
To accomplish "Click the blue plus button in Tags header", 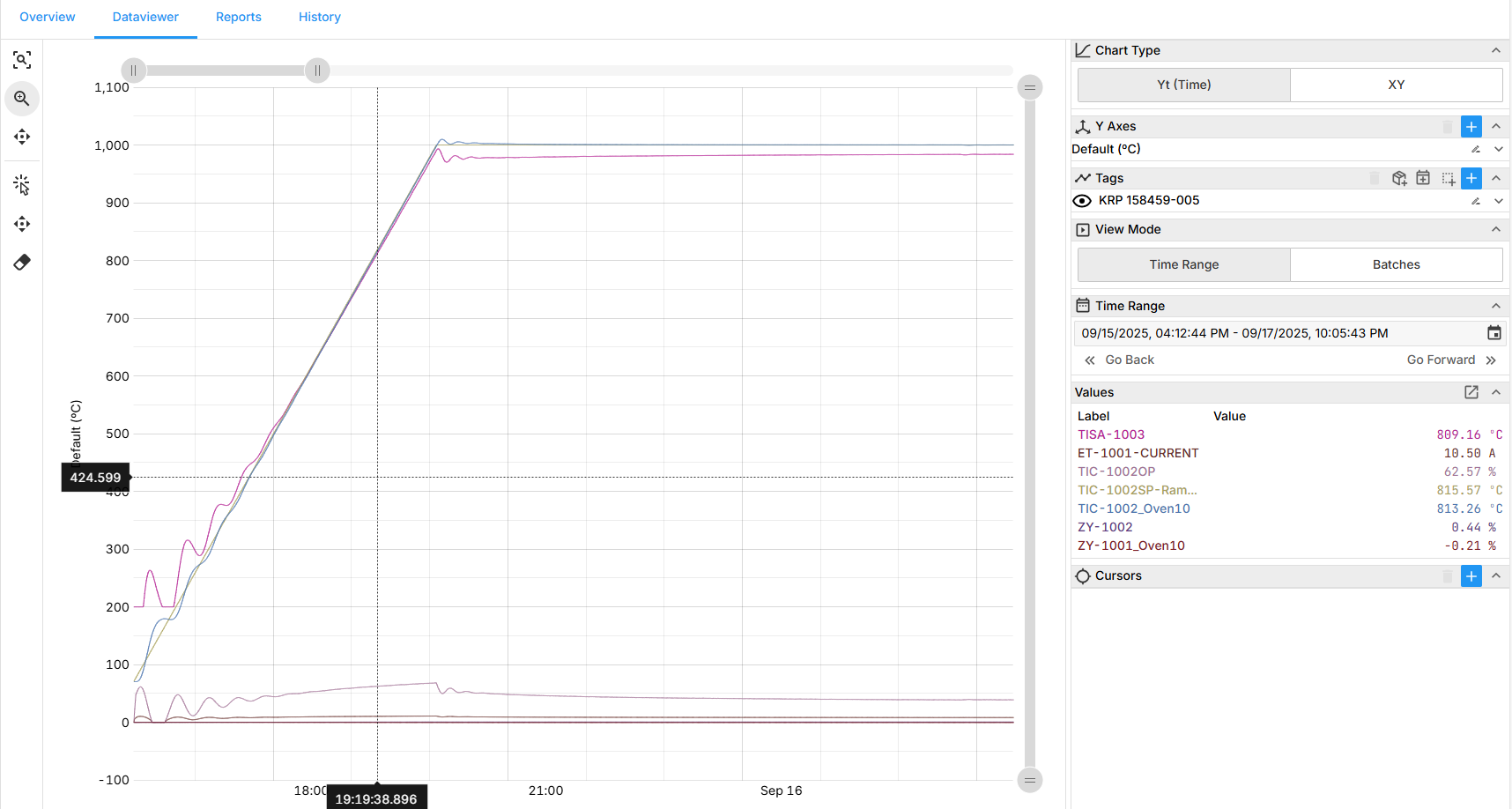I will (1471, 179).
